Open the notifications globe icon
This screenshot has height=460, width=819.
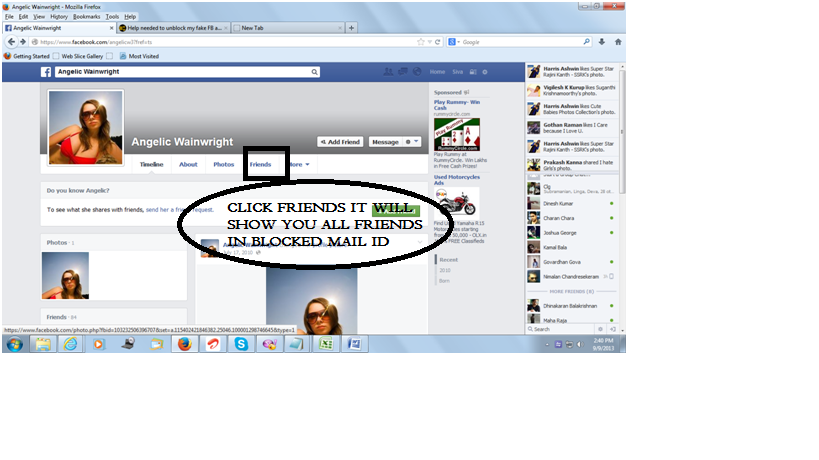click(x=417, y=72)
